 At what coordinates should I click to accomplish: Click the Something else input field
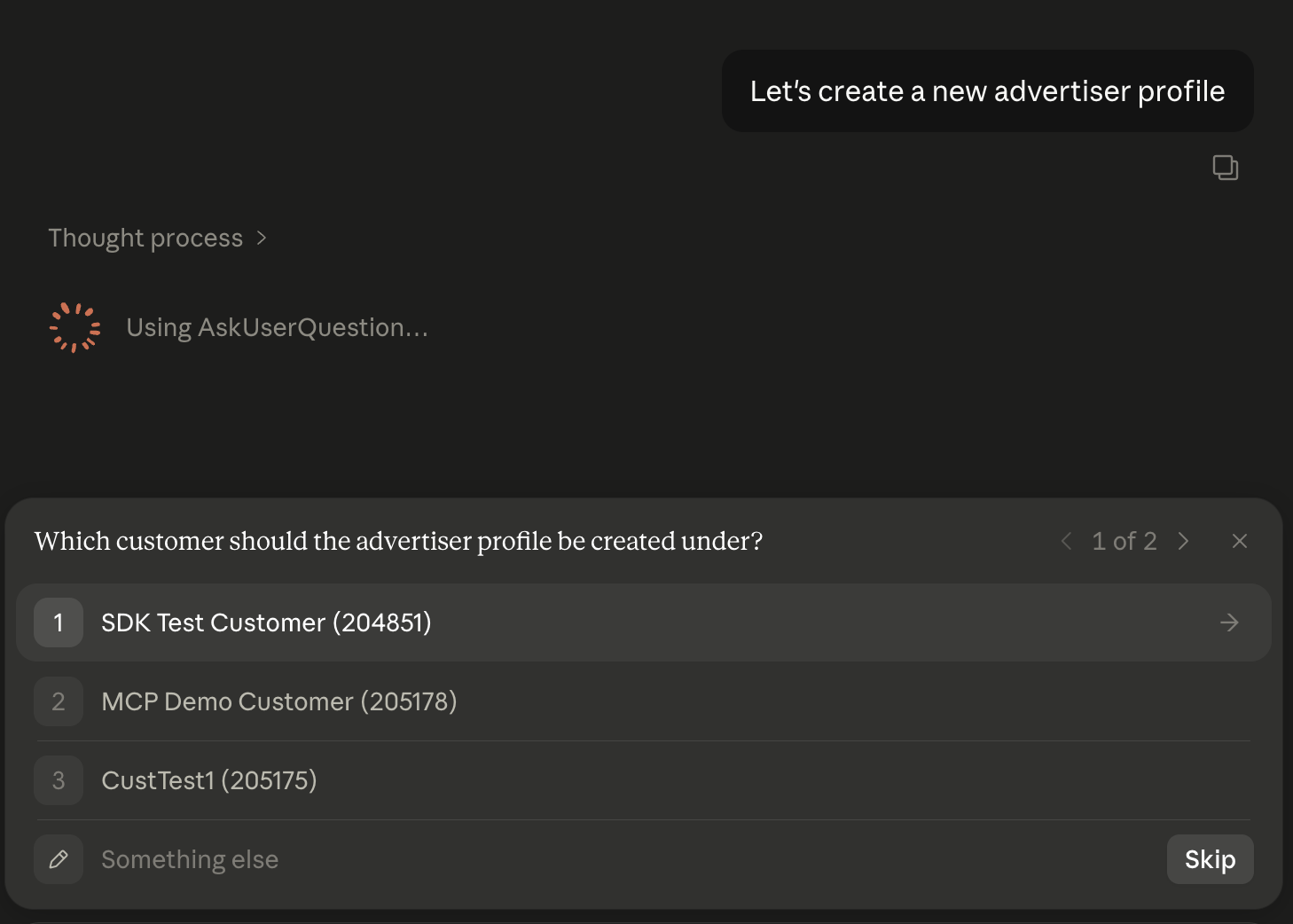625,859
